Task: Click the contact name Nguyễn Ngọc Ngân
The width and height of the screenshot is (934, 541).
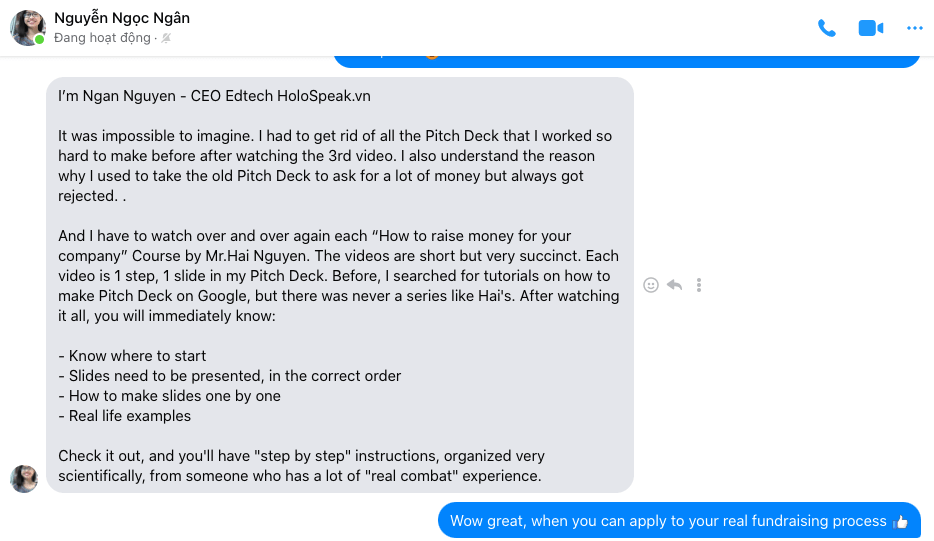Action: [x=121, y=18]
